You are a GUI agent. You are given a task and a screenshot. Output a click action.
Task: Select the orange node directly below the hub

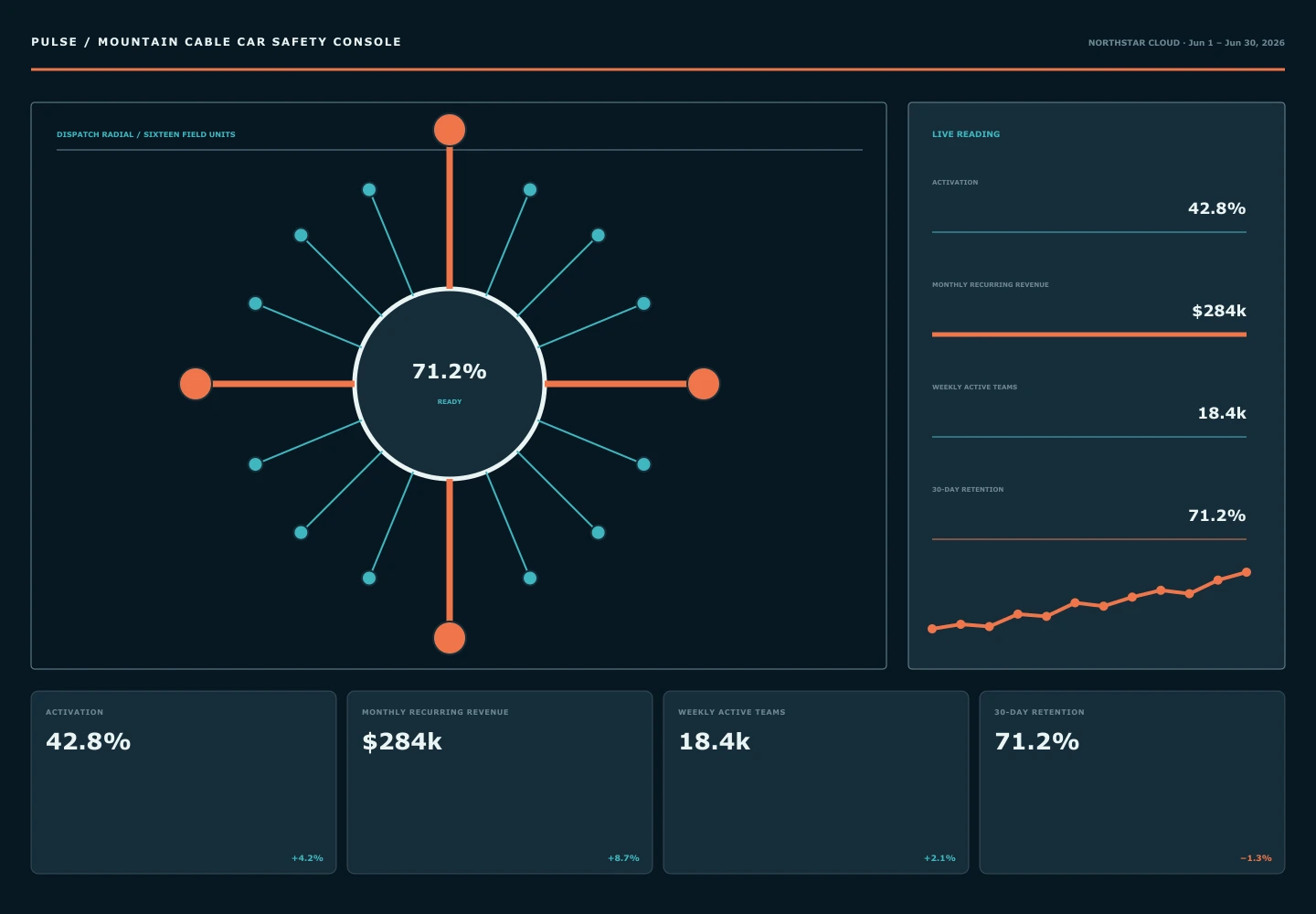450,638
